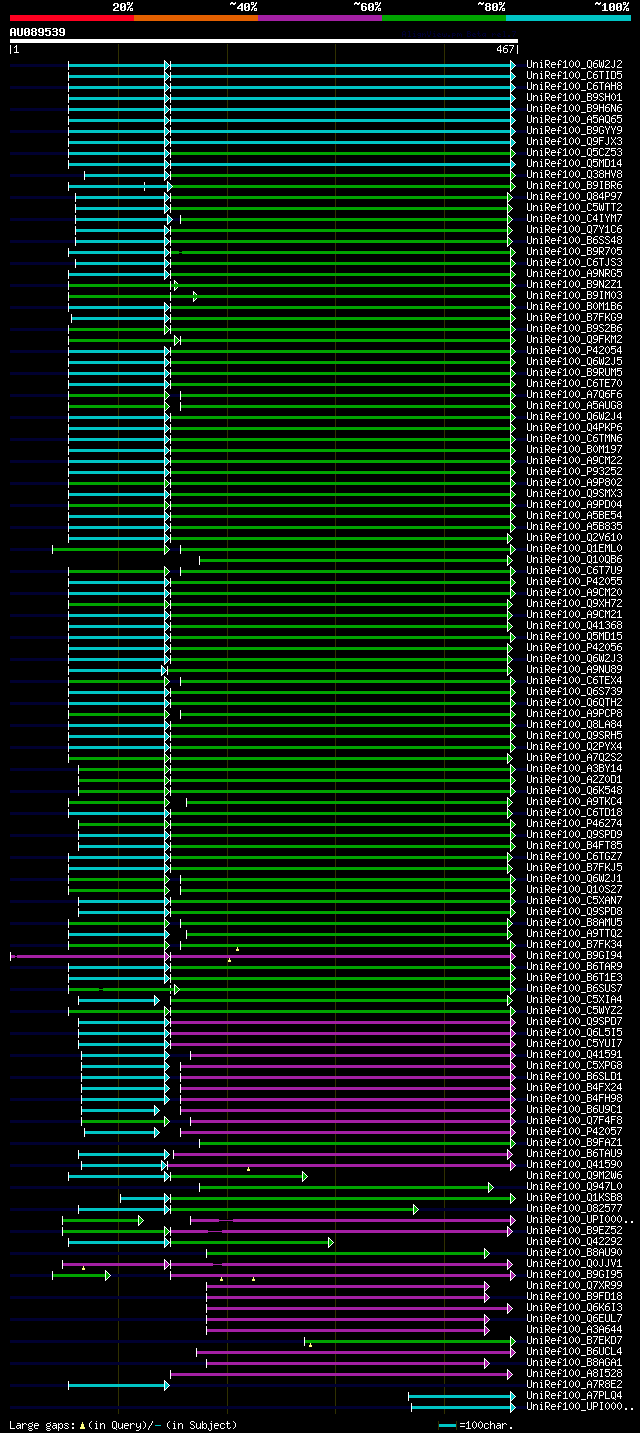The height and width of the screenshot is (1433, 640).
Task: Click the purple ~60% identity legend bar
Action: pyautogui.click(x=319, y=18)
